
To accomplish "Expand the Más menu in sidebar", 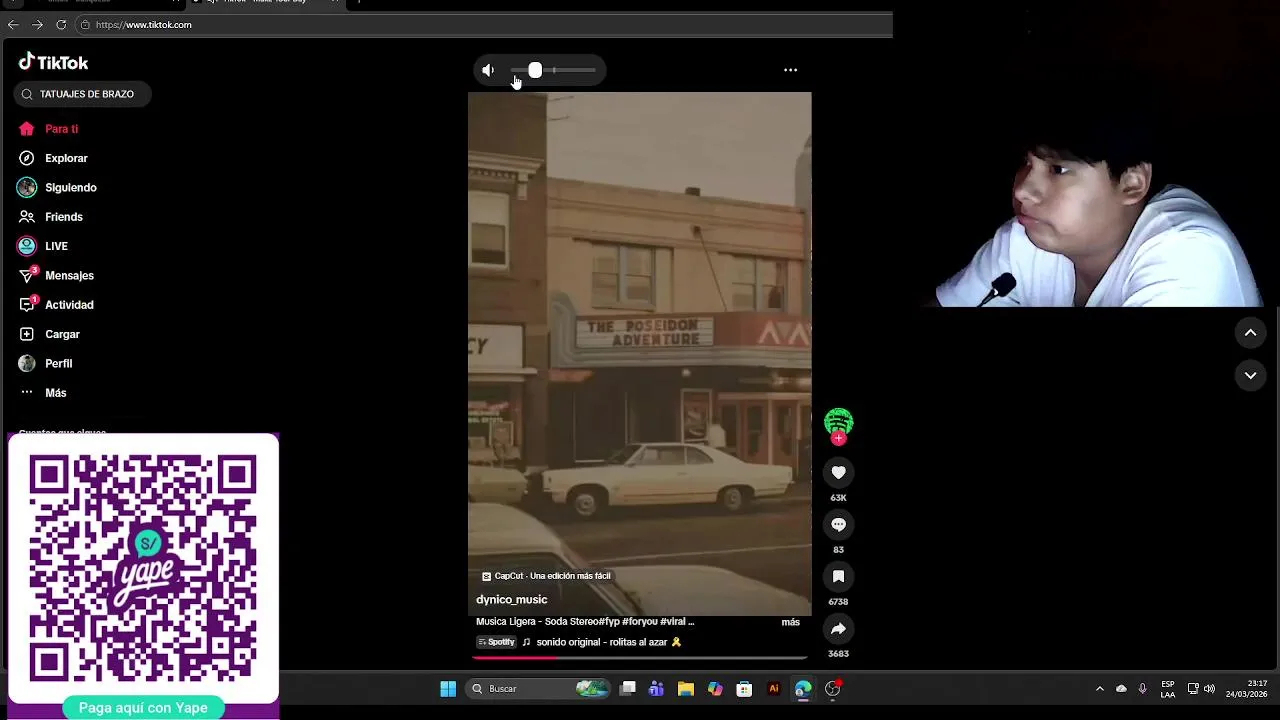I will pos(55,393).
